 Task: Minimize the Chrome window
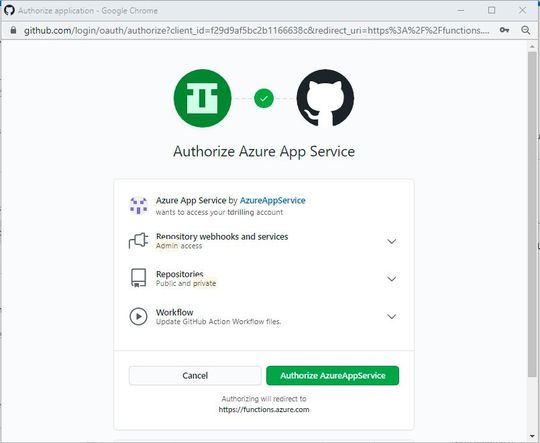click(x=460, y=10)
